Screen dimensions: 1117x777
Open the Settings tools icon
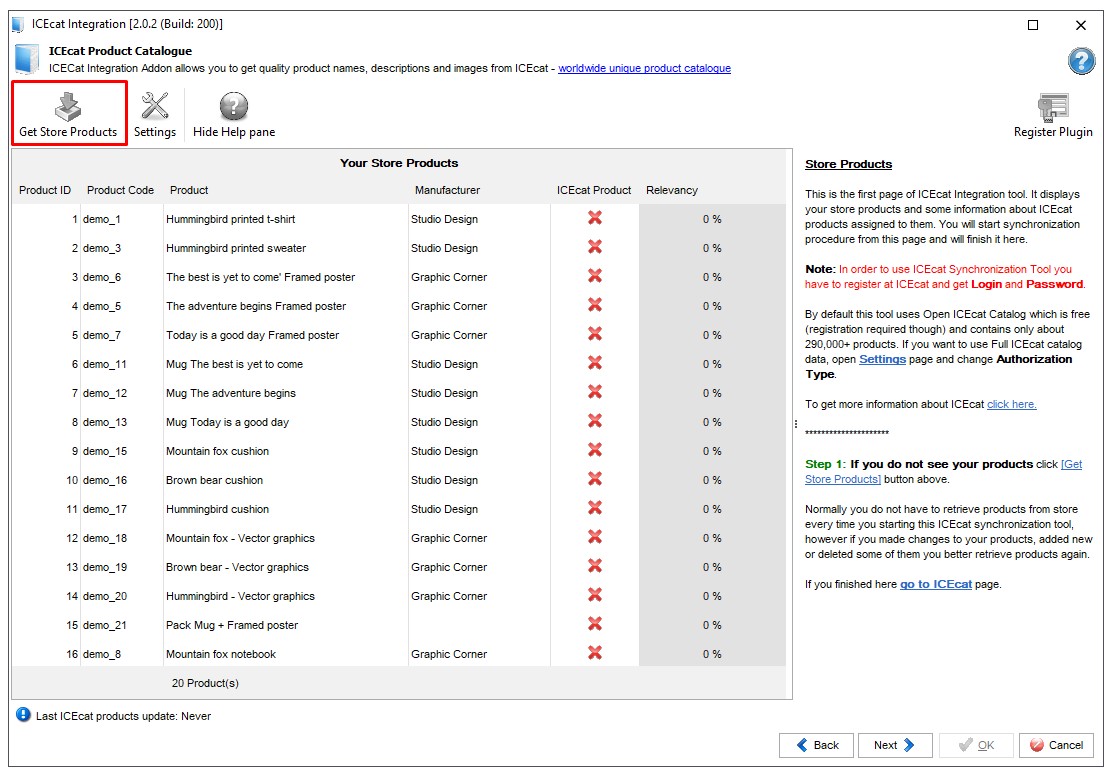point(155,106)
